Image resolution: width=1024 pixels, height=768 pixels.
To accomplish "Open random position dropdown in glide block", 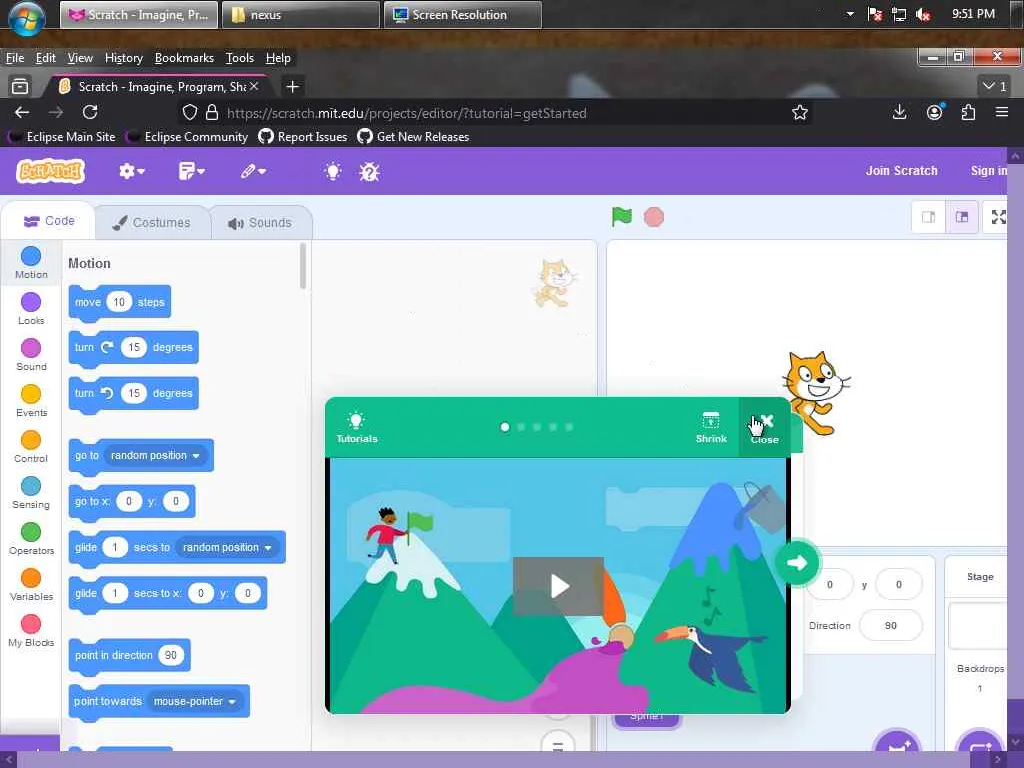I will click(227, 547).
